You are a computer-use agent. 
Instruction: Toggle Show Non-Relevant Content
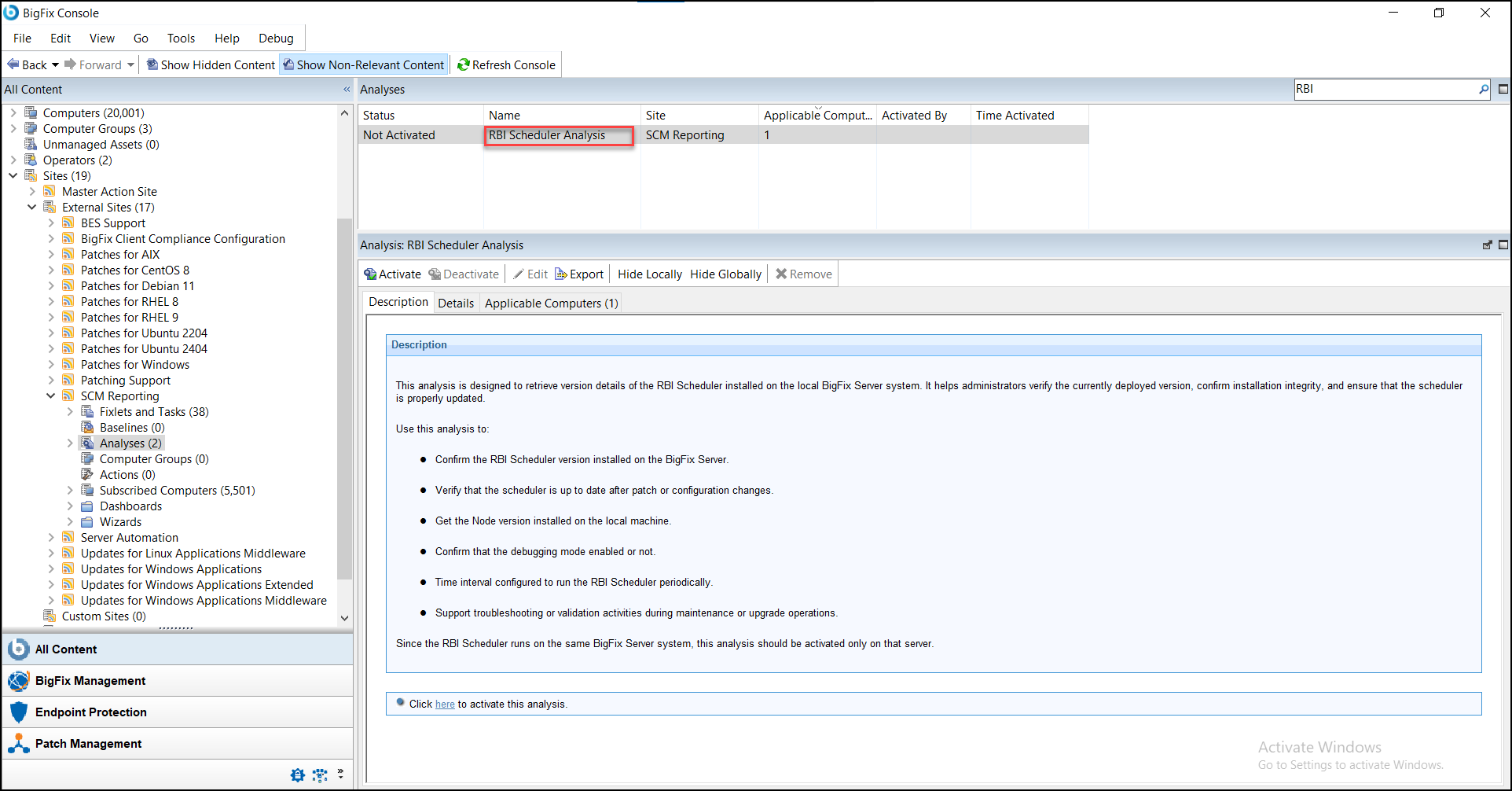click(364, 64)
